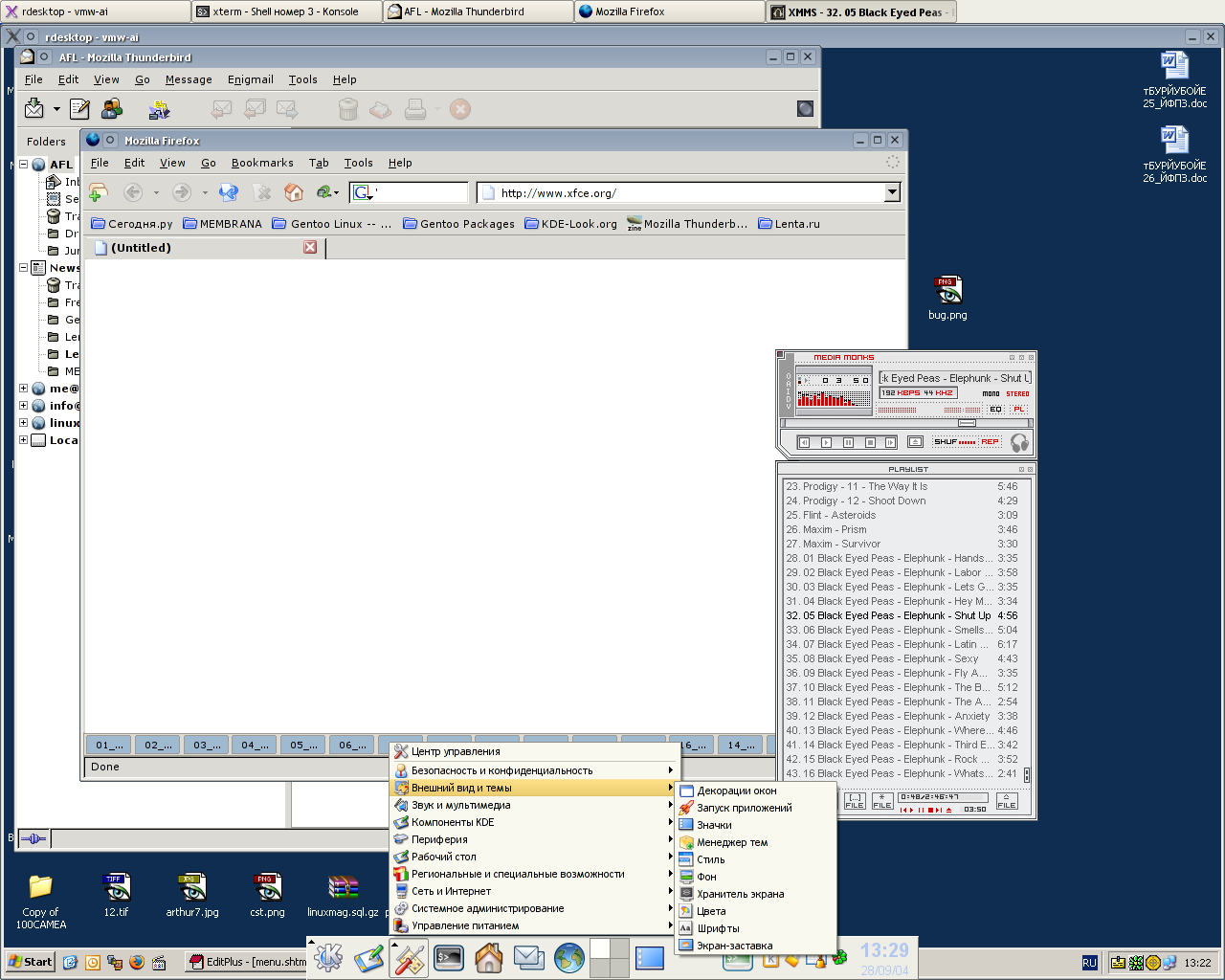Expand Local Folders in Thunderbird tree

[x=23, y=440]
